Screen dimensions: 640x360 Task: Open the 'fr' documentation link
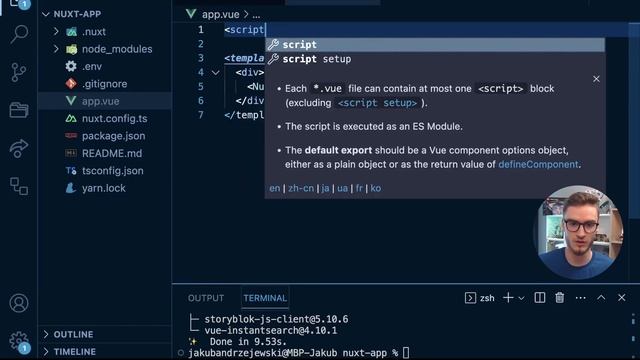click(x=359, y=188)
